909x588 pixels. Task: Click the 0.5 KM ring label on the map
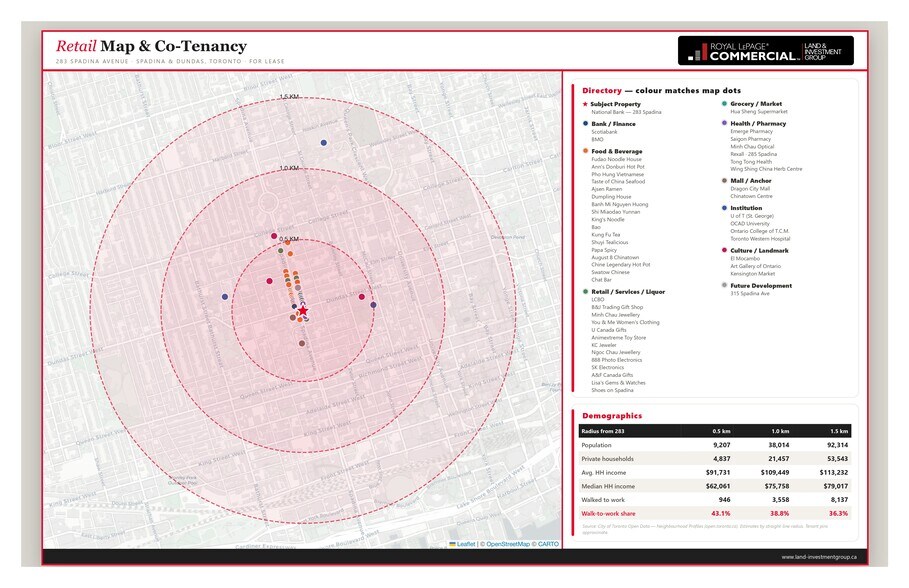tap(289, 239)
